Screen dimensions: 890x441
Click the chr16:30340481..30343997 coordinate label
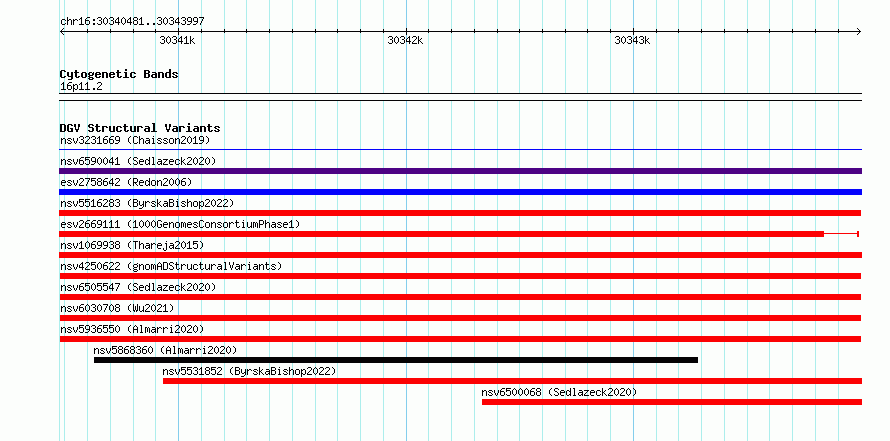click(132, 22)
